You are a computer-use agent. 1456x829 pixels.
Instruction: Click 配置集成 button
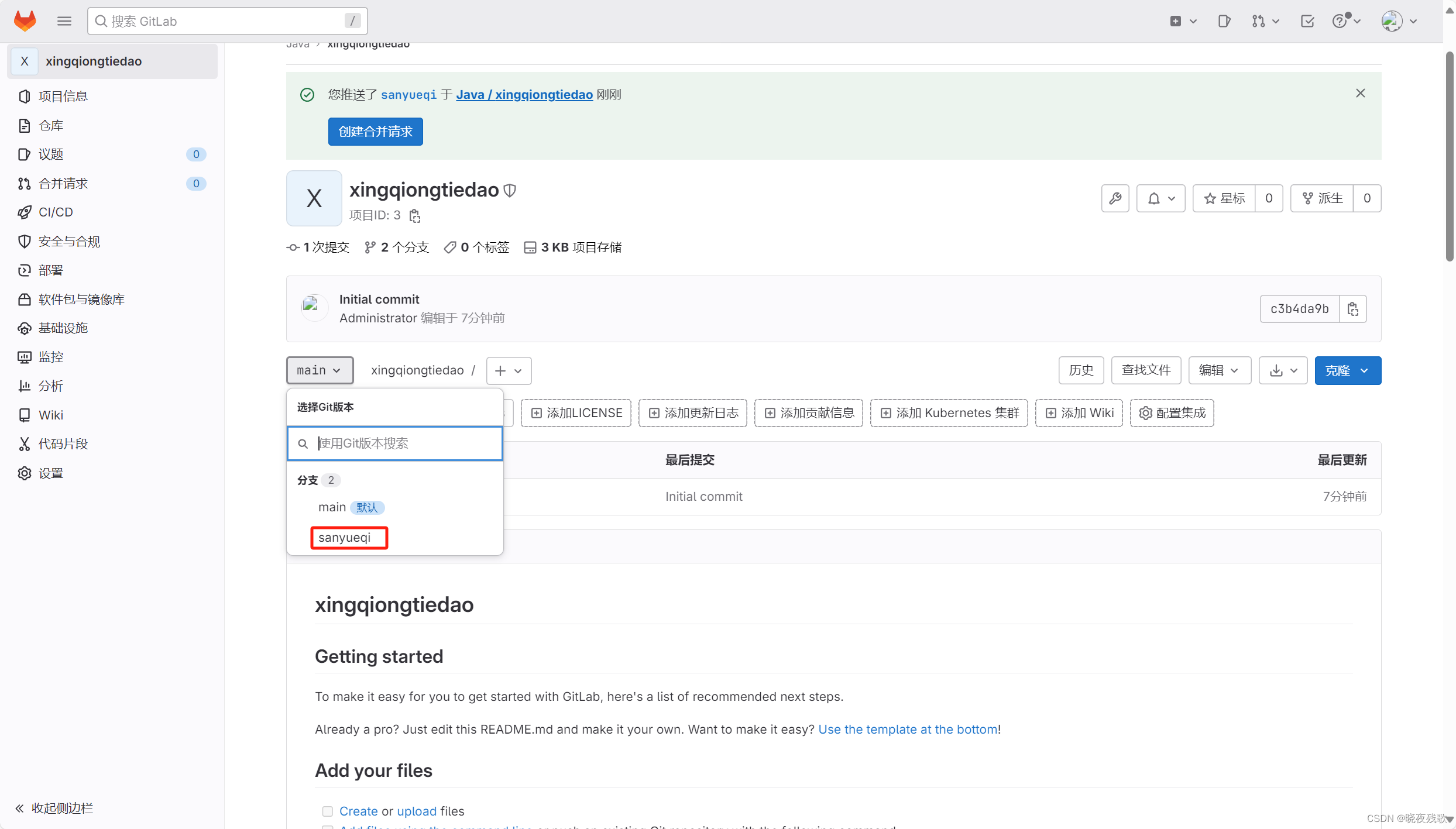(1172, 413)
